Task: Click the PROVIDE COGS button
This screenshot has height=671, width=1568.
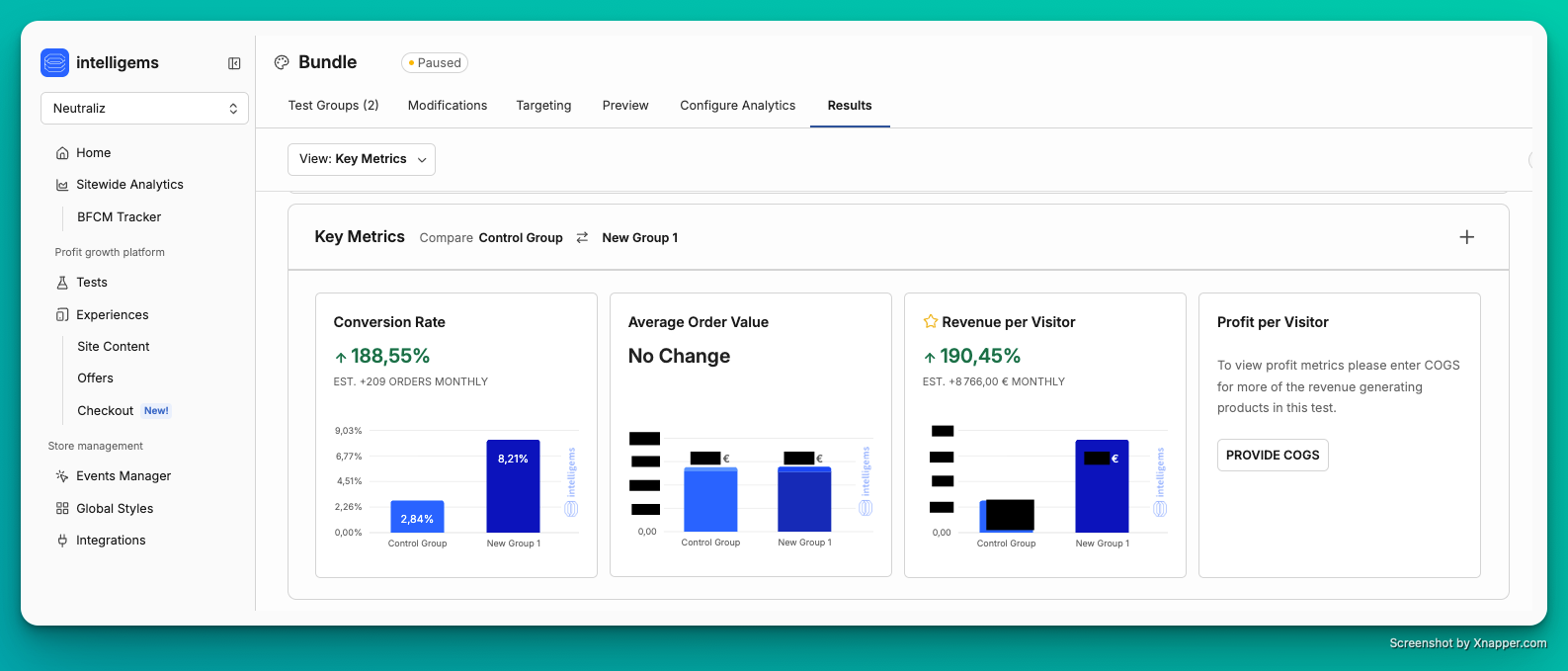Action: 1272,456
